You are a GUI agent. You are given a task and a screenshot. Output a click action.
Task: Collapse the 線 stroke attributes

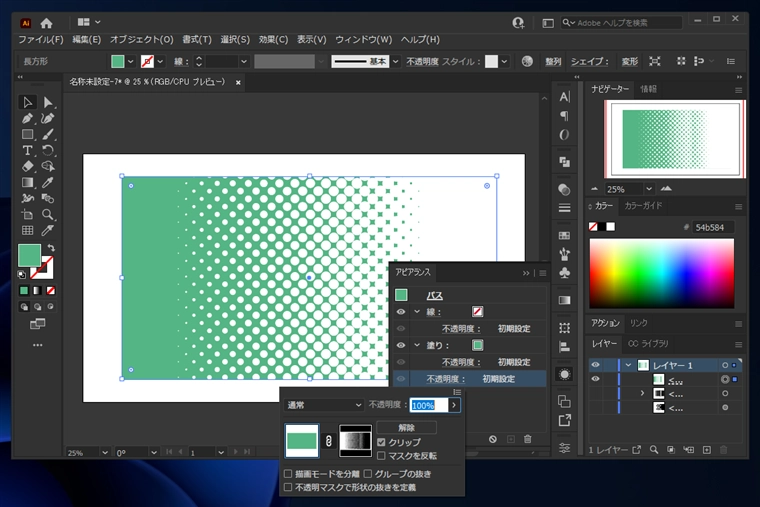coord(417,312)
